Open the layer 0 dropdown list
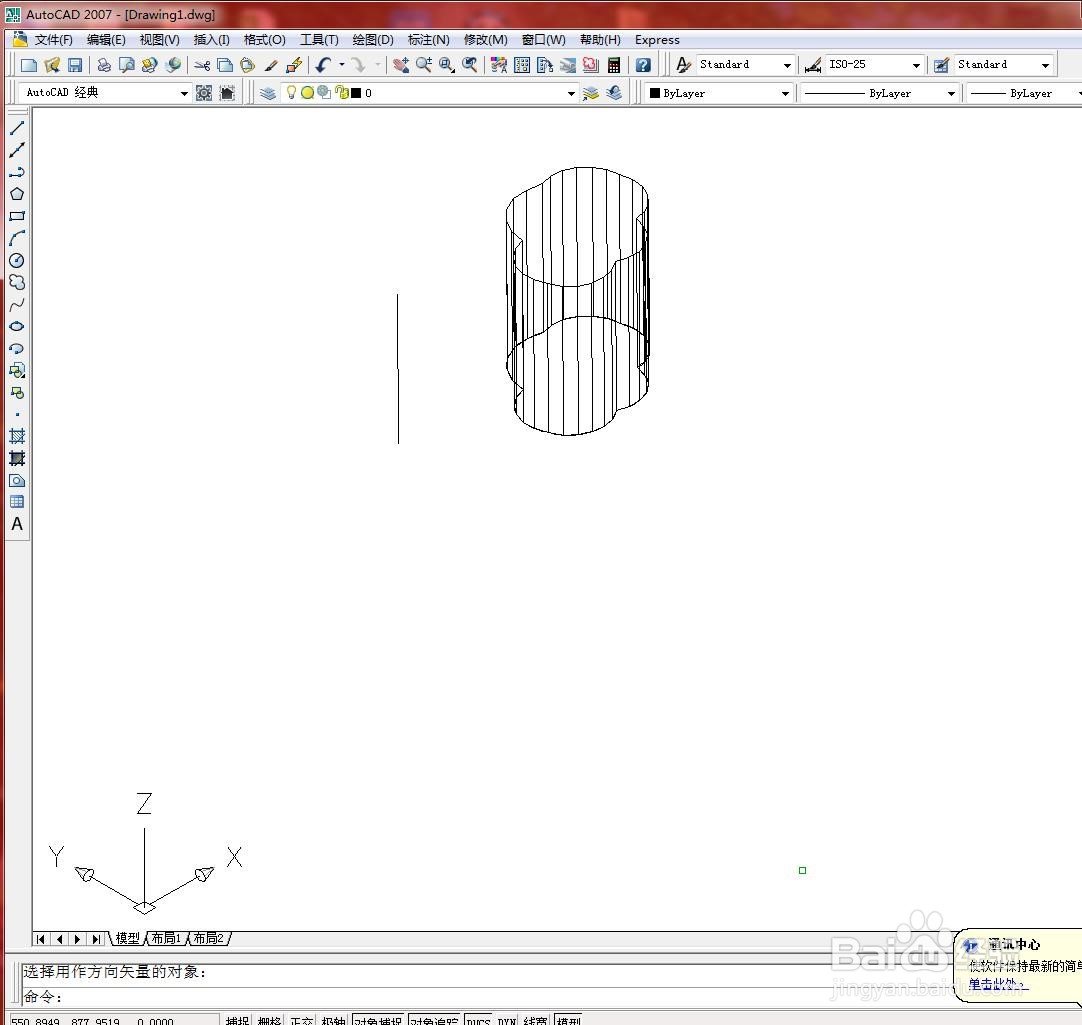 click(571, 93)
